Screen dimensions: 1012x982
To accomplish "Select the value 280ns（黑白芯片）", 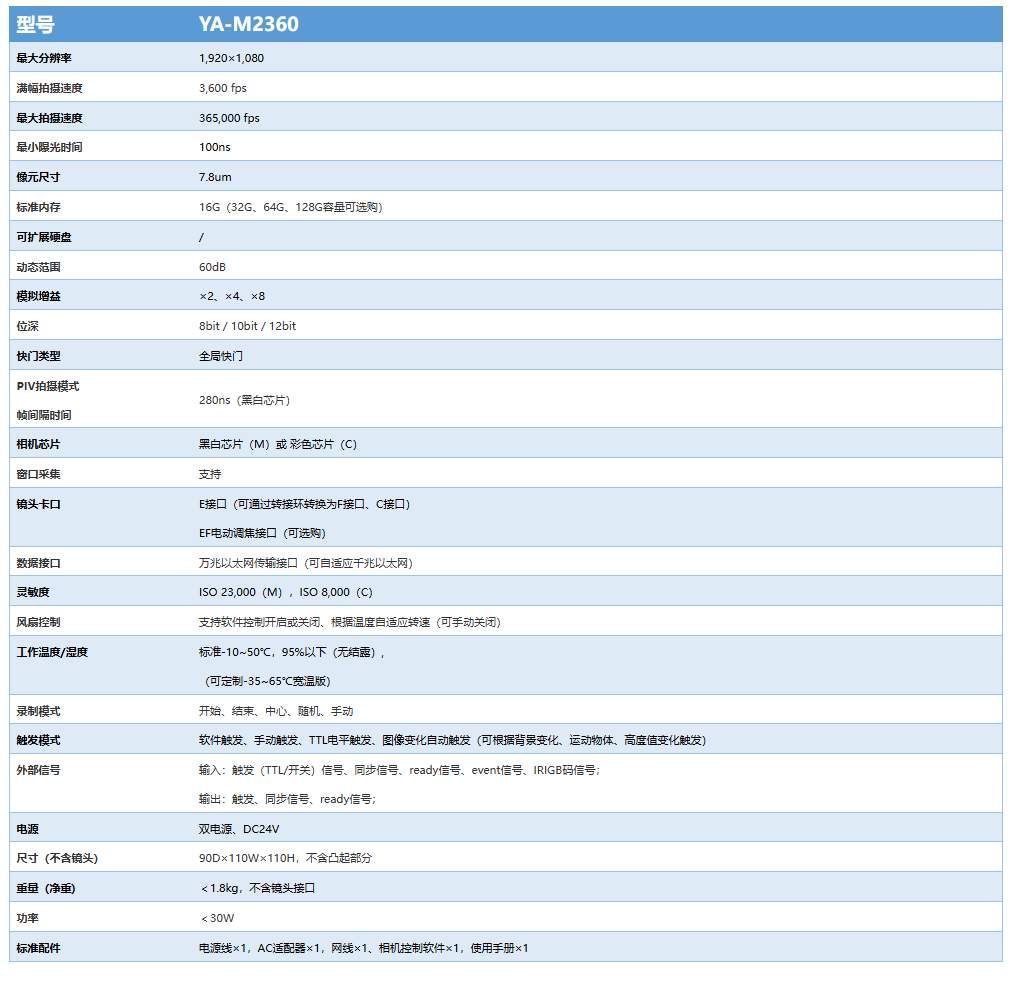I will 245,400.
